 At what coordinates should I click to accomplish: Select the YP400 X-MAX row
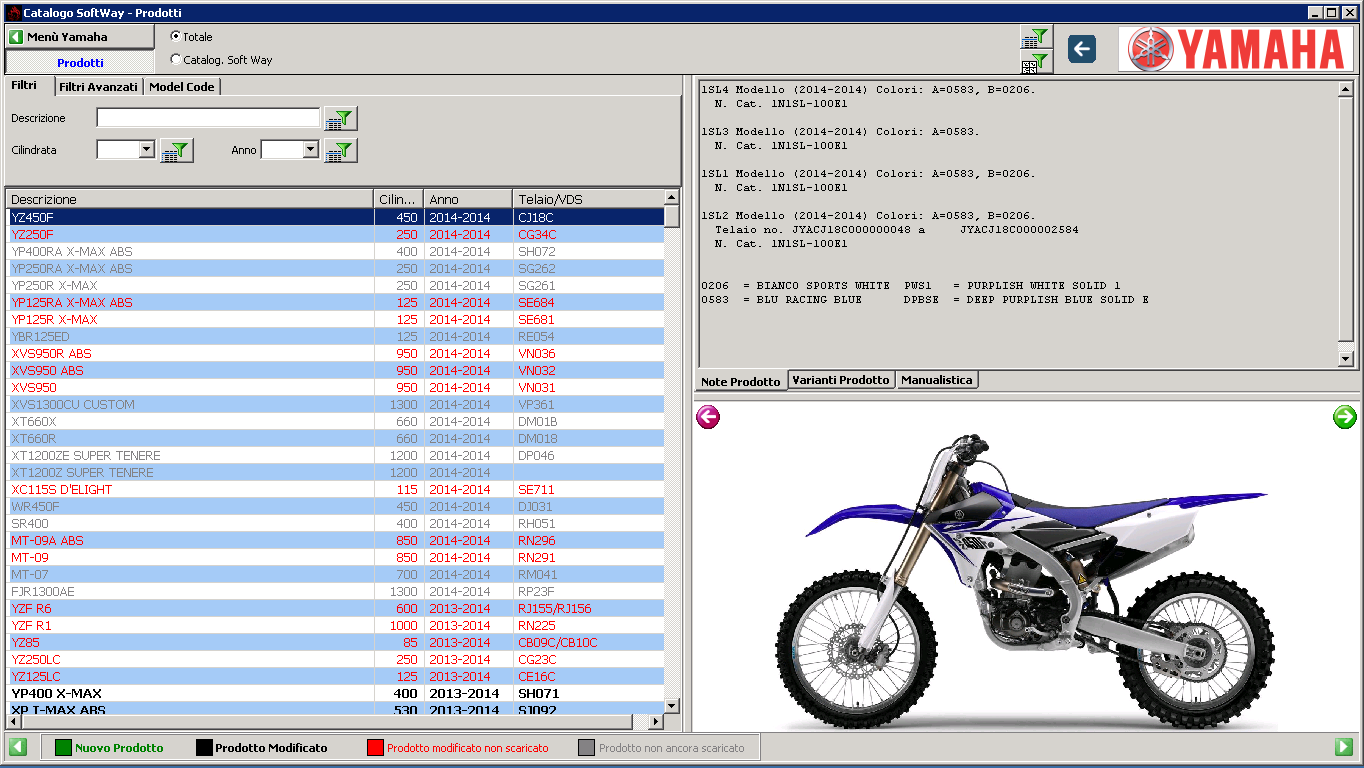[335, 693]
